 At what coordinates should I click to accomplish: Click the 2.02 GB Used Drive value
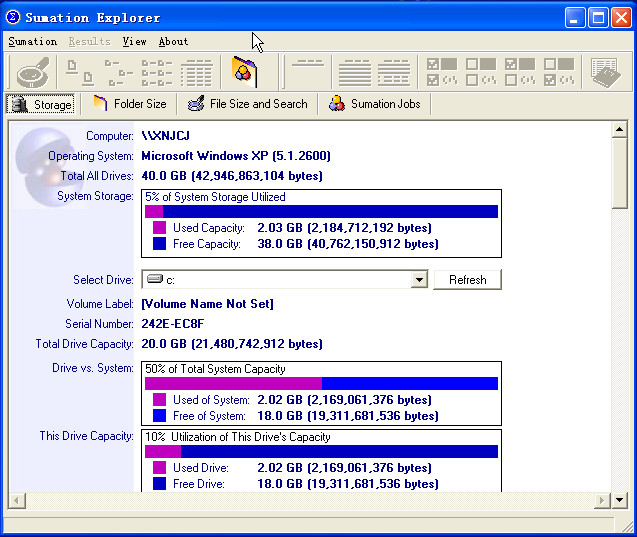tap(344, 468)
